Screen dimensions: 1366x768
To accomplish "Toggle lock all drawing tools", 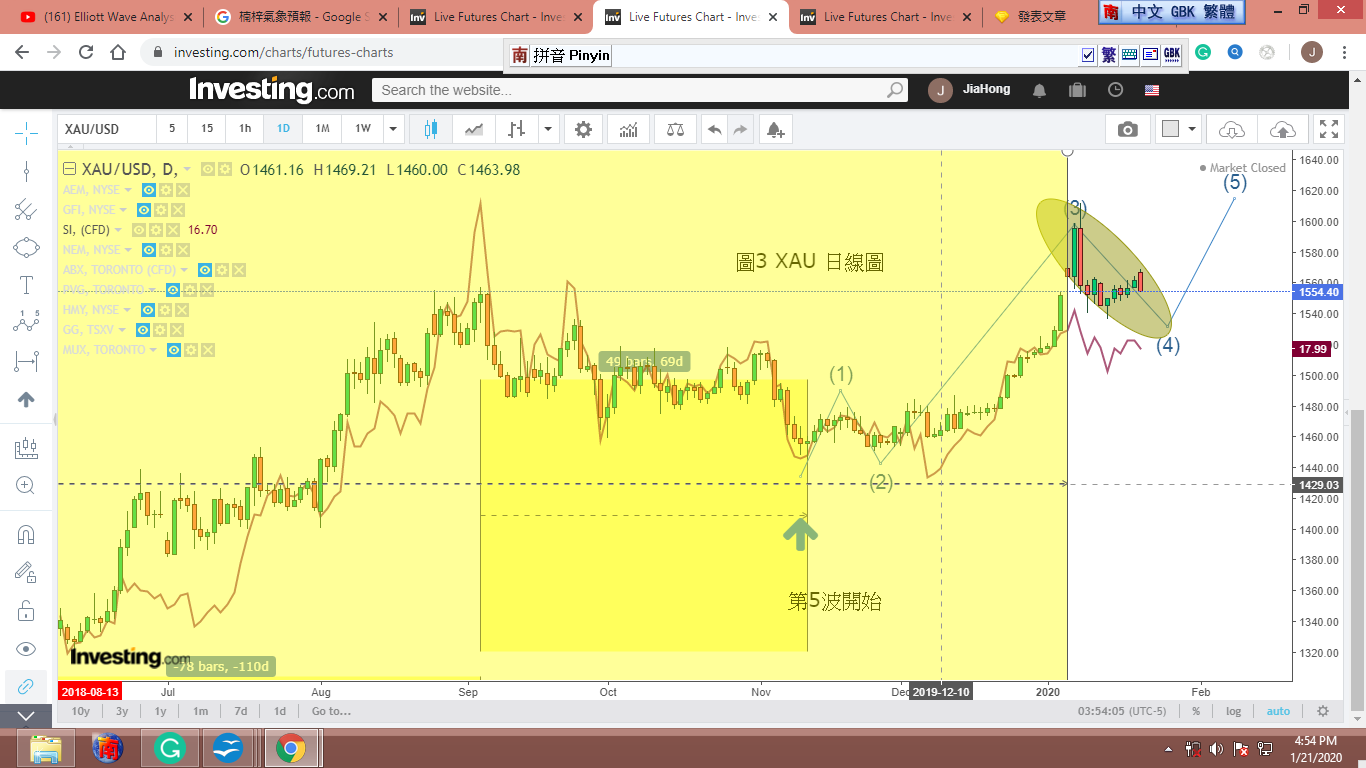I will (x=26, y=610).
